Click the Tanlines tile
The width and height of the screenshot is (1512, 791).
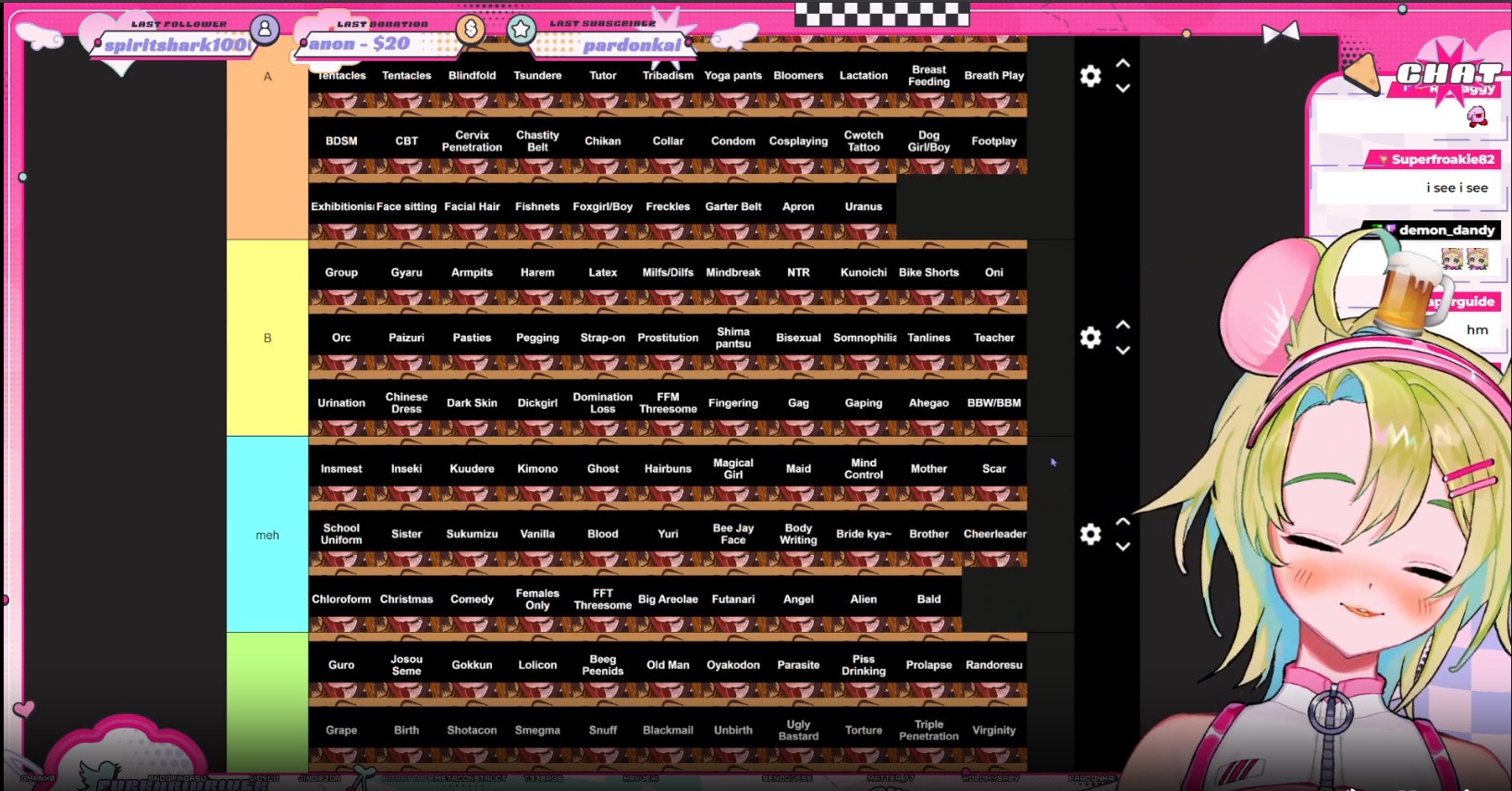pos(928,339)
